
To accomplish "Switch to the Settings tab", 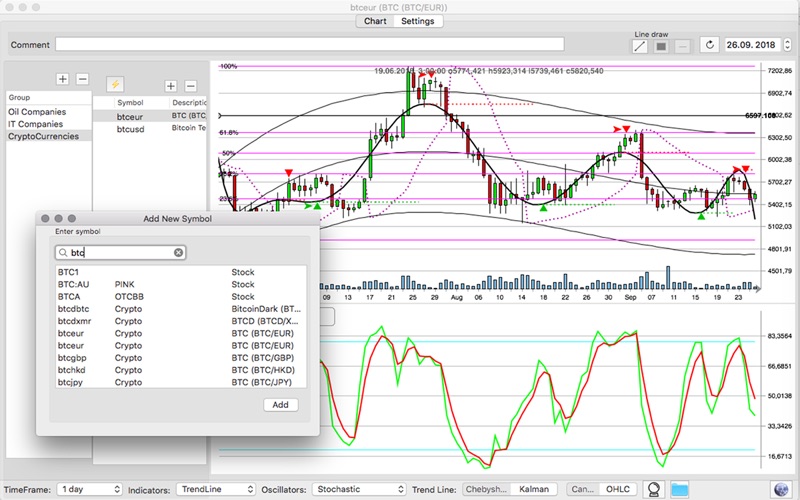I will click(418, 21).
